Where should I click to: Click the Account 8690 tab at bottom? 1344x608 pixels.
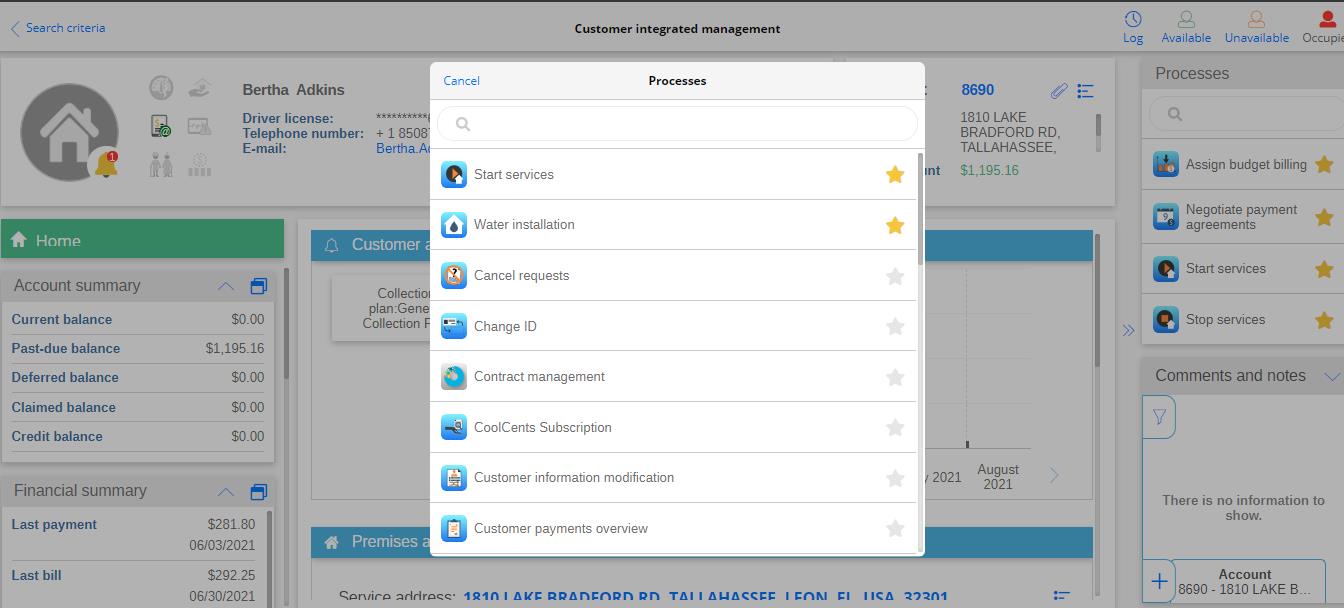(x=1245, y=582)
